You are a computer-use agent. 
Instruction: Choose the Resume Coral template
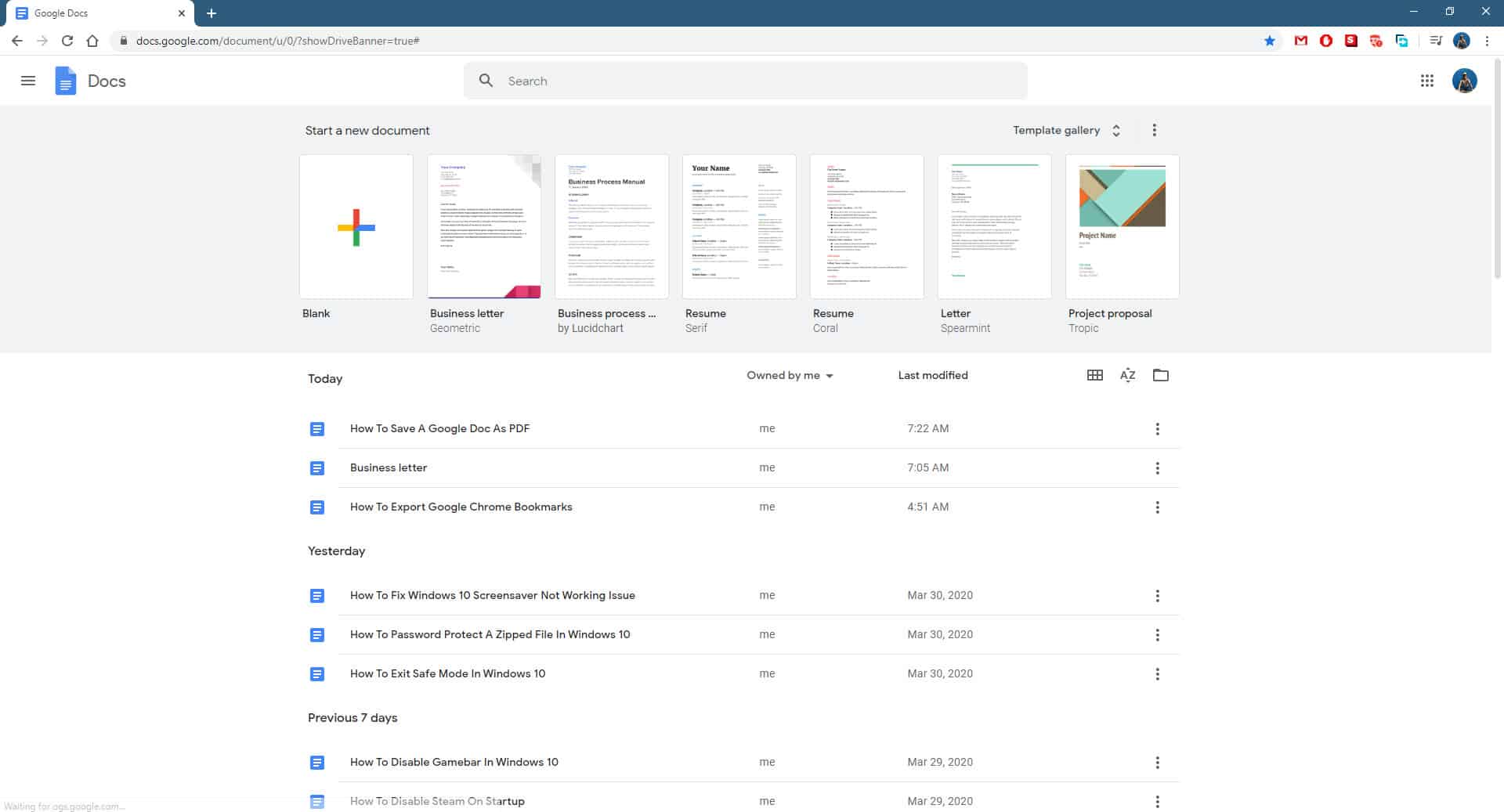coord(867,226)
